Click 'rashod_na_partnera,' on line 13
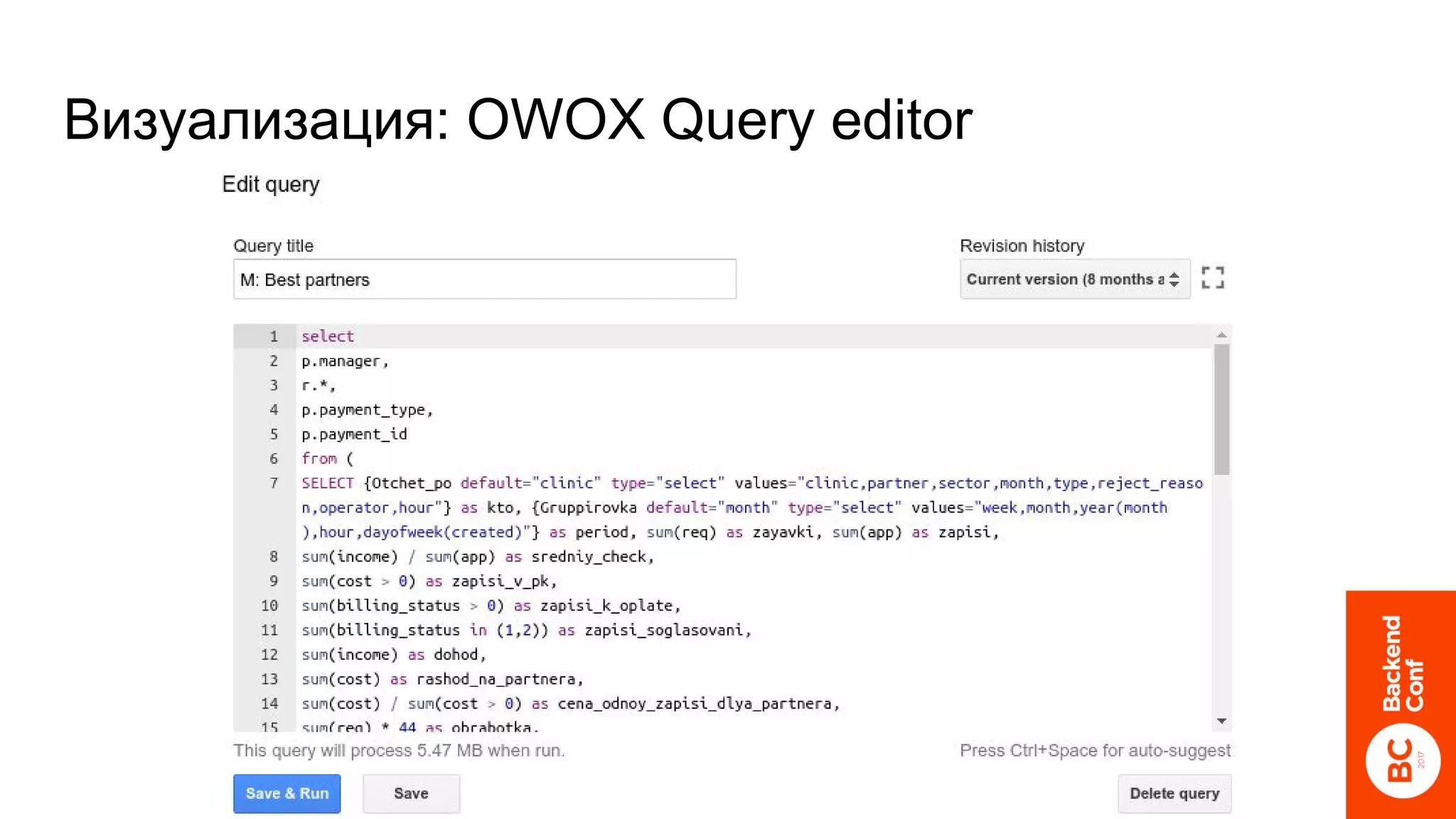The image size is (1456, 819). coord(500,679)
